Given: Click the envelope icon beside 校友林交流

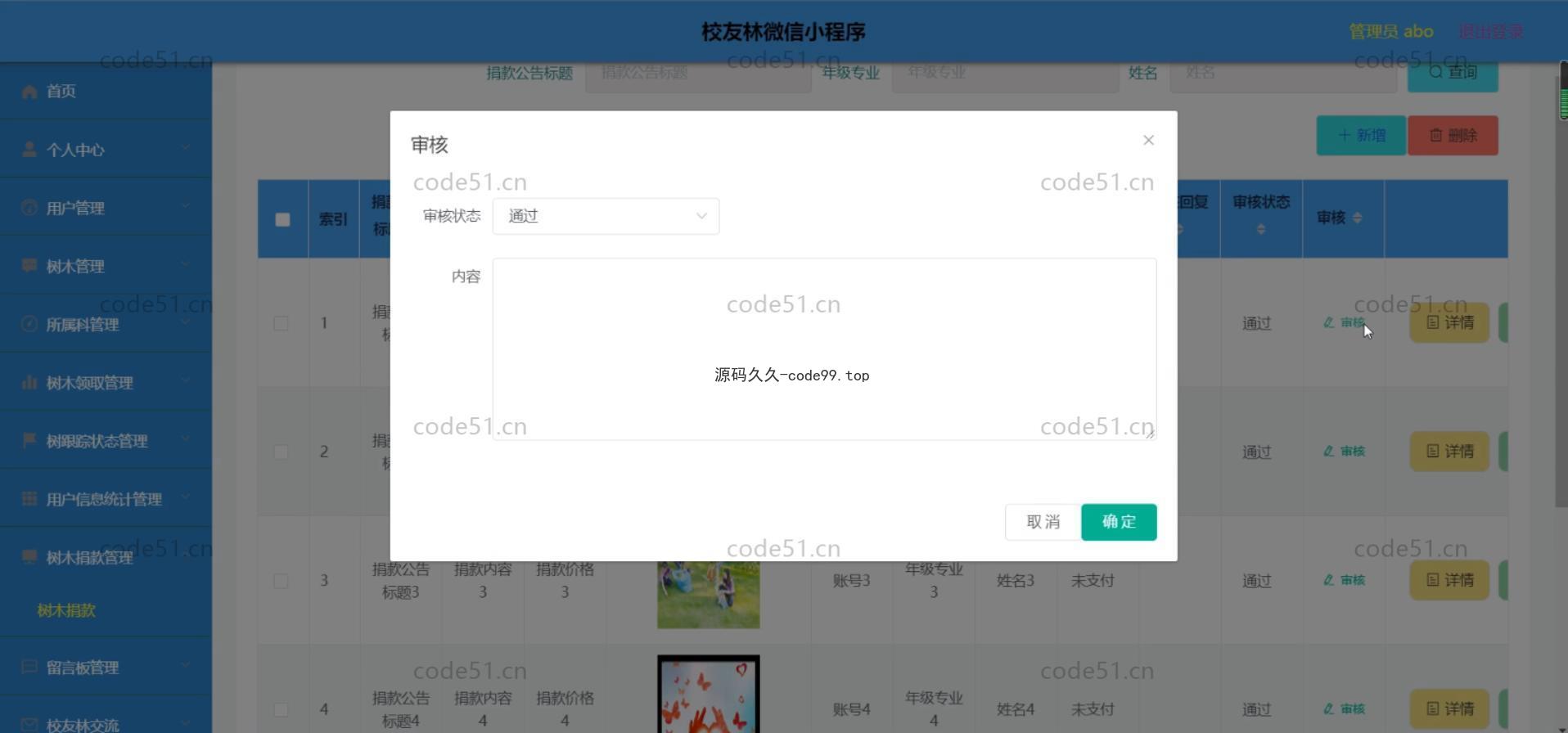Looking at the screenshot, I should pyautogui.click(x=29, y=725).
